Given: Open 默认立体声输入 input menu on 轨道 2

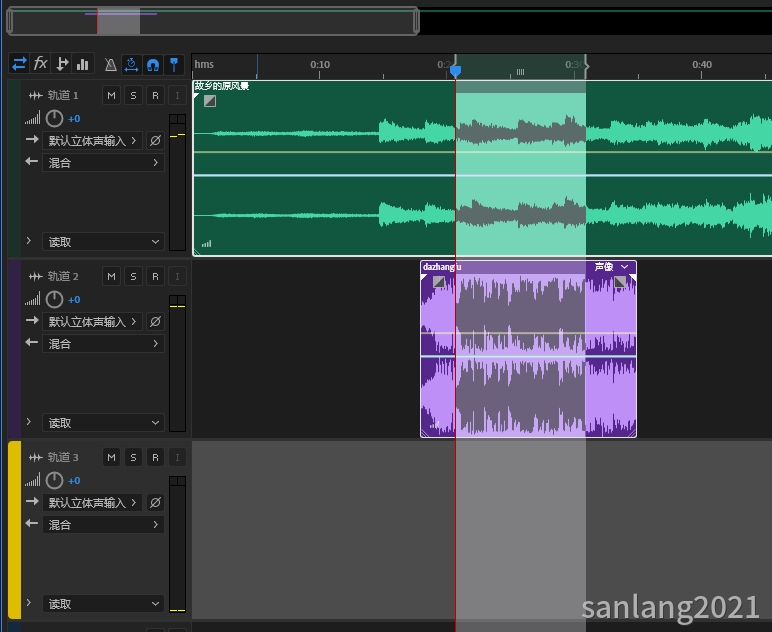Looking at the screenshot, I should [x=94, y=322].
